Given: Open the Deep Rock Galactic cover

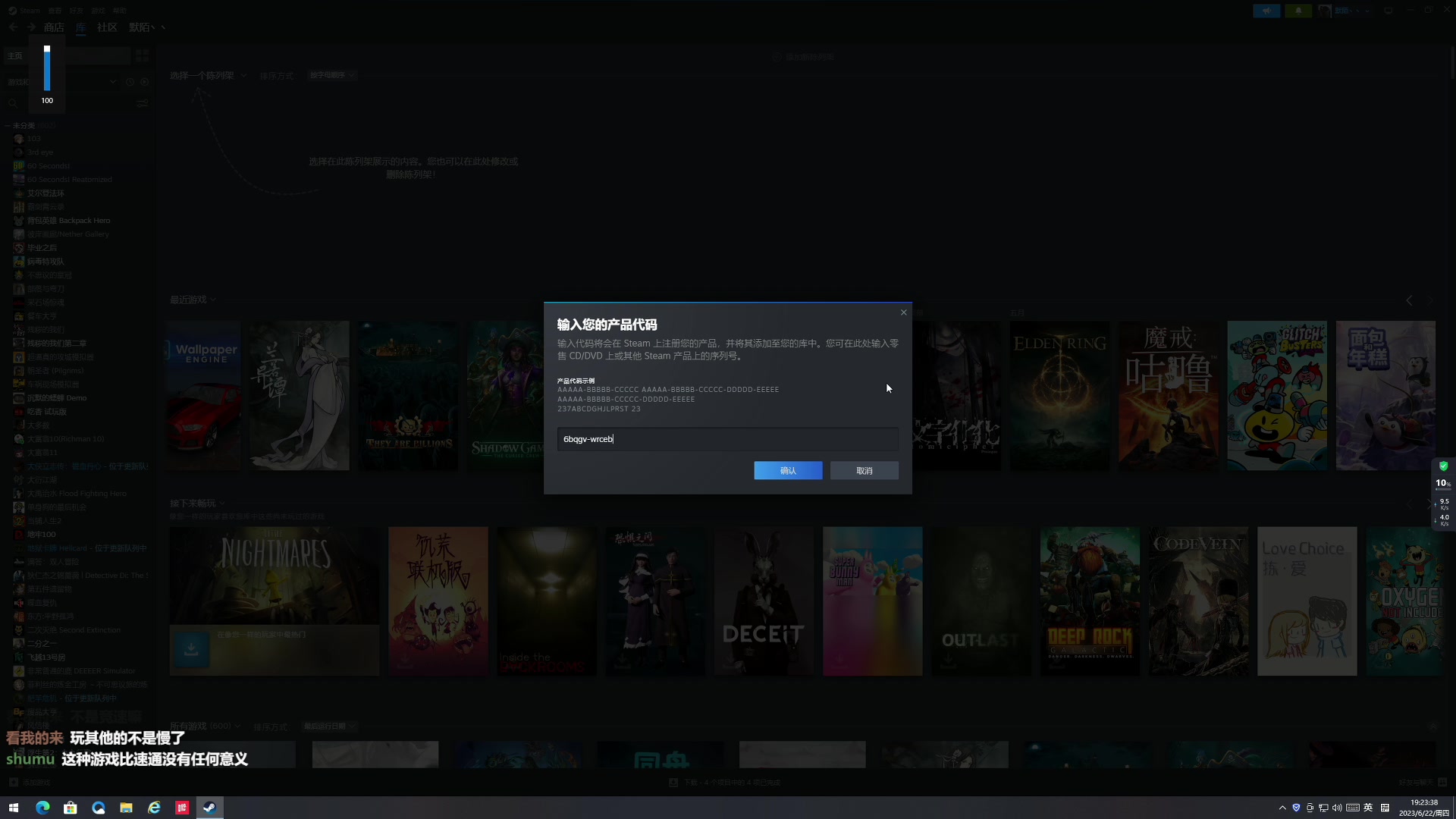Looking at the screenshot, I should pos(1090,601).
